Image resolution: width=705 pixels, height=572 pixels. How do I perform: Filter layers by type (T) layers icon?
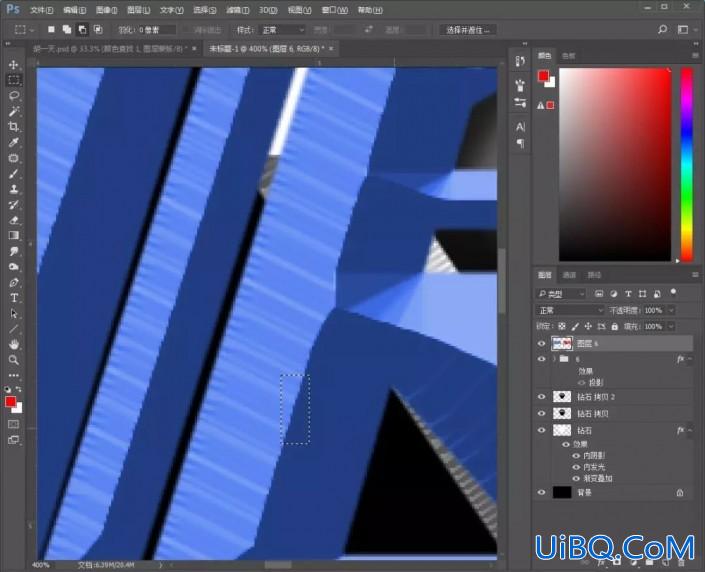(628, 294)
